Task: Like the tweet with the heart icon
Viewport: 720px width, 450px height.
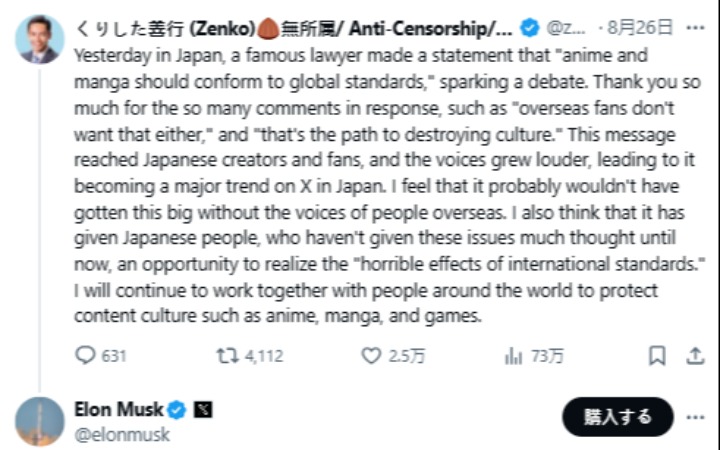Action: tap(371, 355)
